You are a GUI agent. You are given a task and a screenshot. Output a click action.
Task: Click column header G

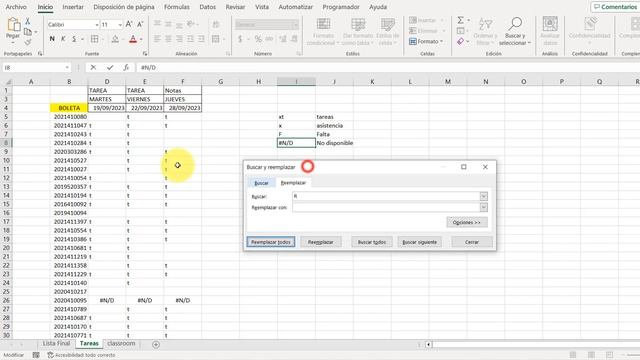pos(220,82)
